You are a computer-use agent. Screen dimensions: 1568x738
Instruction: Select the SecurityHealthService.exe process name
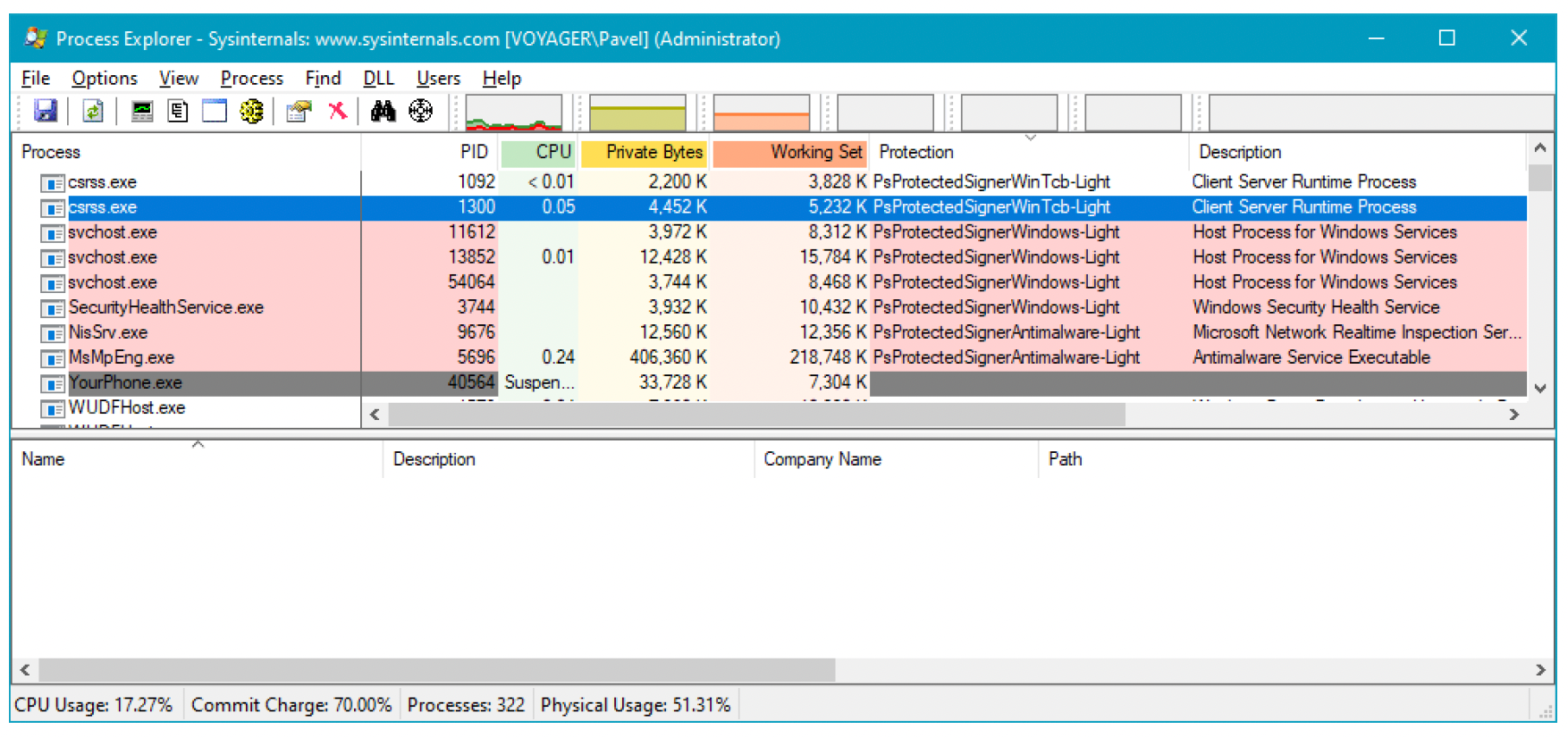click(166, 307)
